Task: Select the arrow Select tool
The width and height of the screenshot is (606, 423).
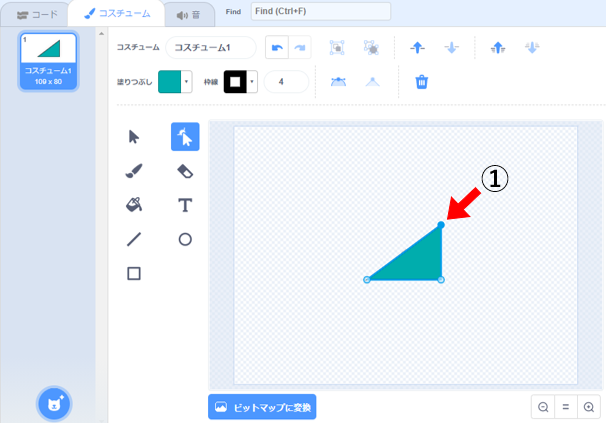Action: point(134,137)
